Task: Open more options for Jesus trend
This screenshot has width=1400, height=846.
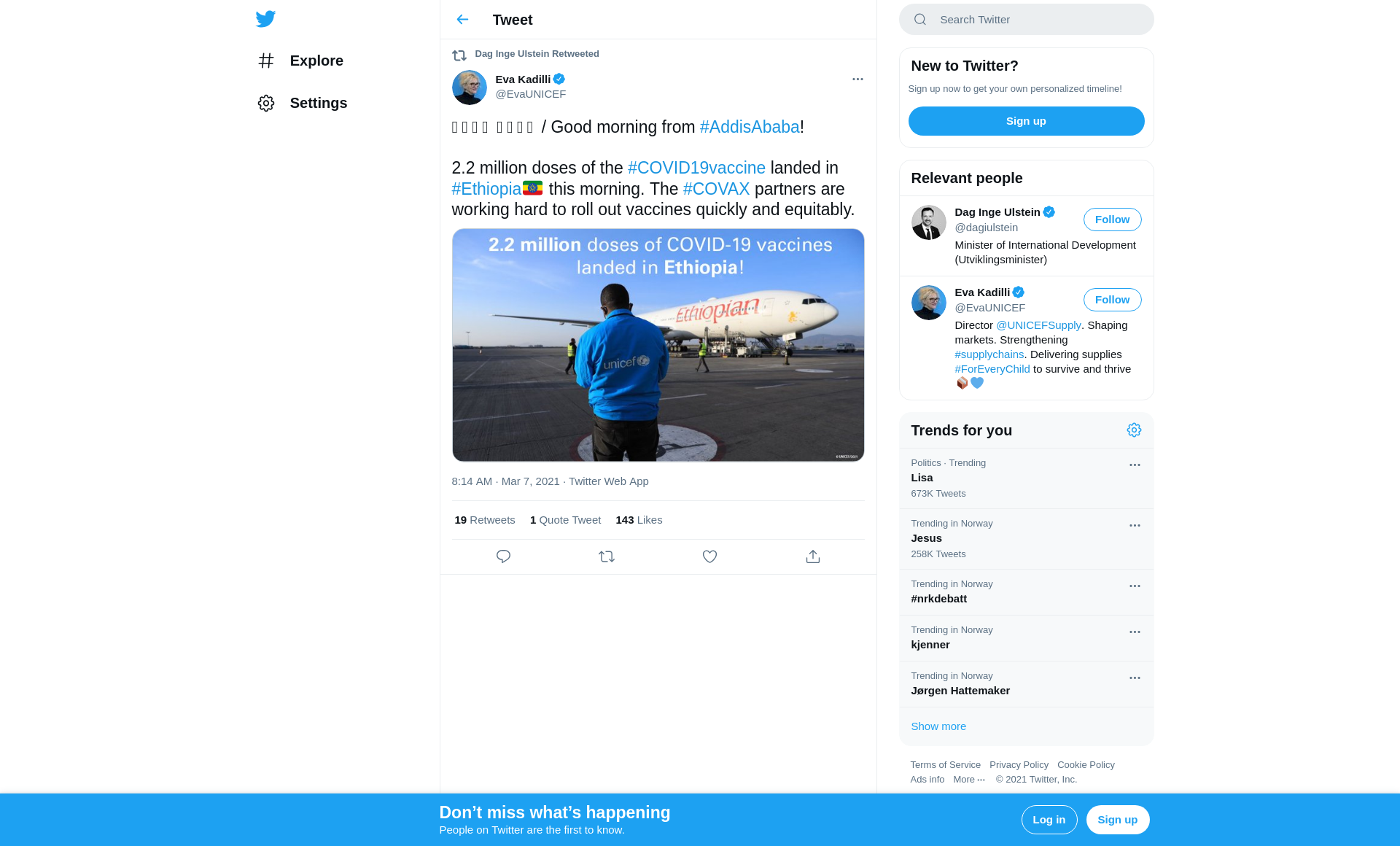Action: tap(1135, 525)
